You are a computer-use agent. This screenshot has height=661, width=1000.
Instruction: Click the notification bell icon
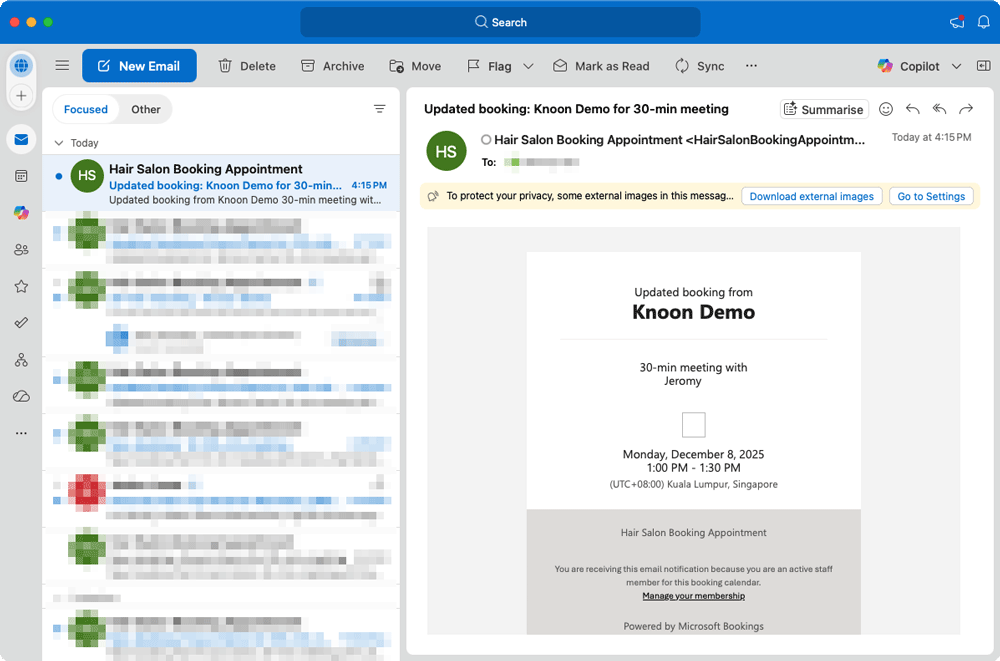(983, 22)
